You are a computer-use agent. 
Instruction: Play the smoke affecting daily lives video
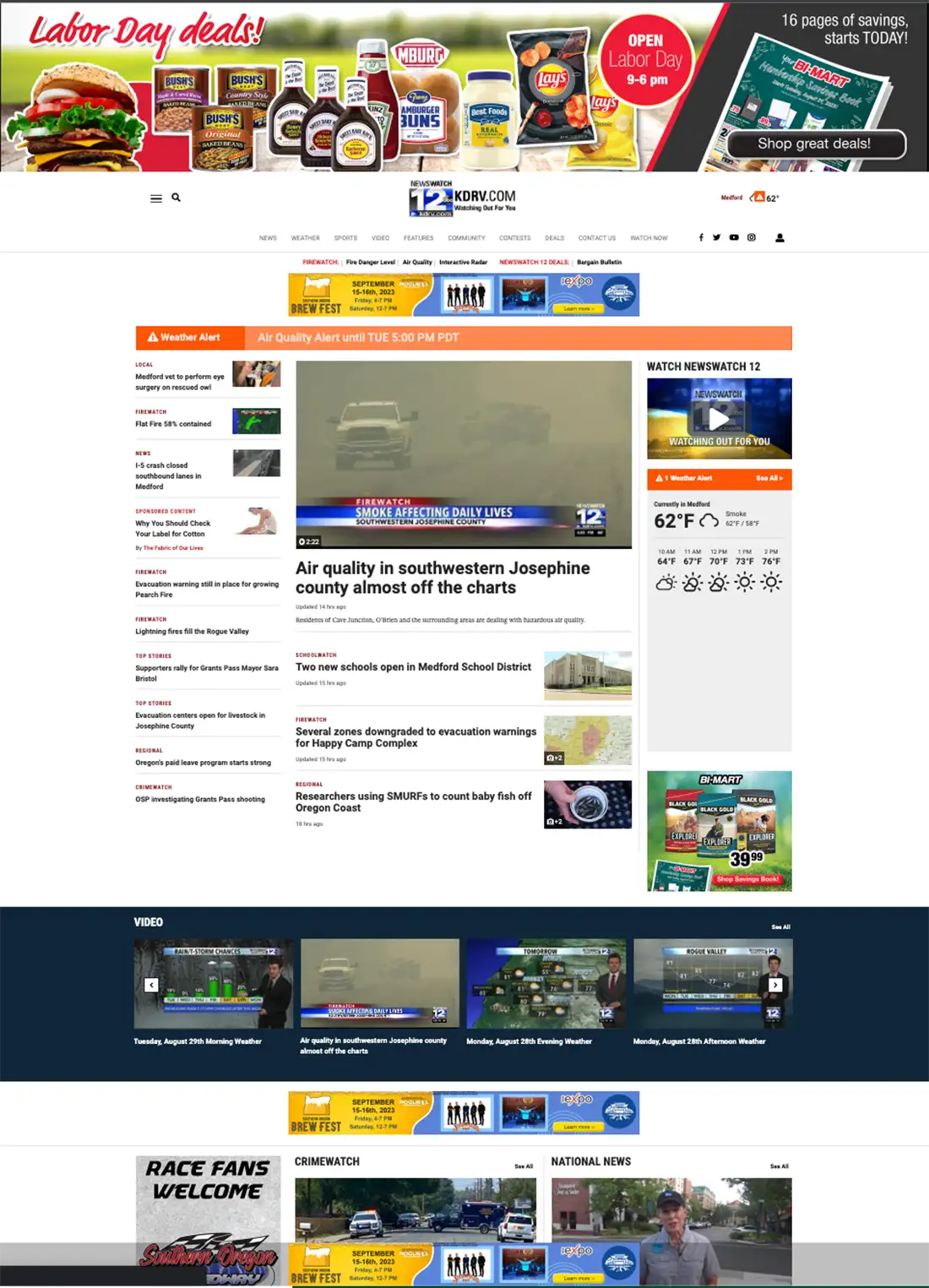click(x=464, y=454)
